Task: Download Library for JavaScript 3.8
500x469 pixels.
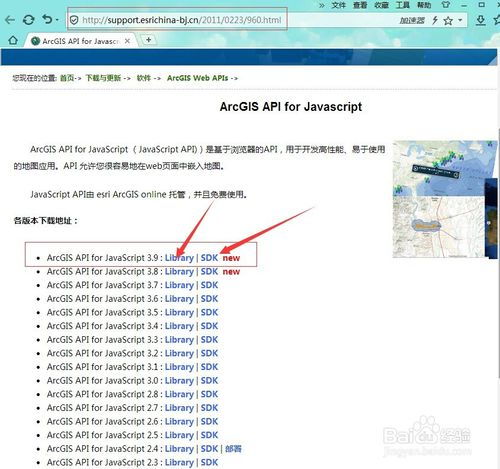Action: tap(179, 272)
